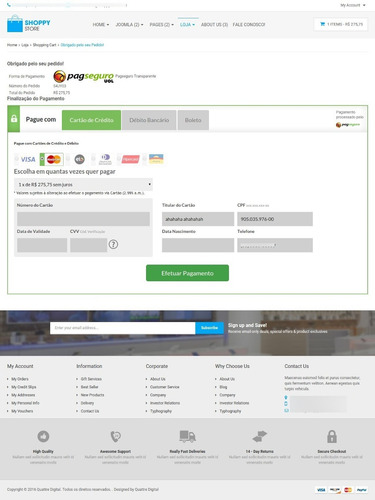This screenshot has width=375, height=500.
Task: Choose the Visa card brand
Action: tap(28, 159)
